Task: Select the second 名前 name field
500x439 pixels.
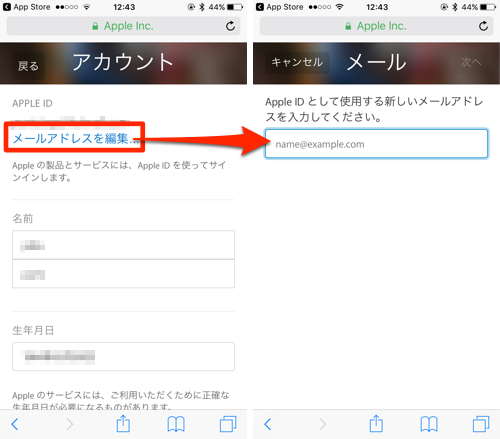Action: click(123, 274)
